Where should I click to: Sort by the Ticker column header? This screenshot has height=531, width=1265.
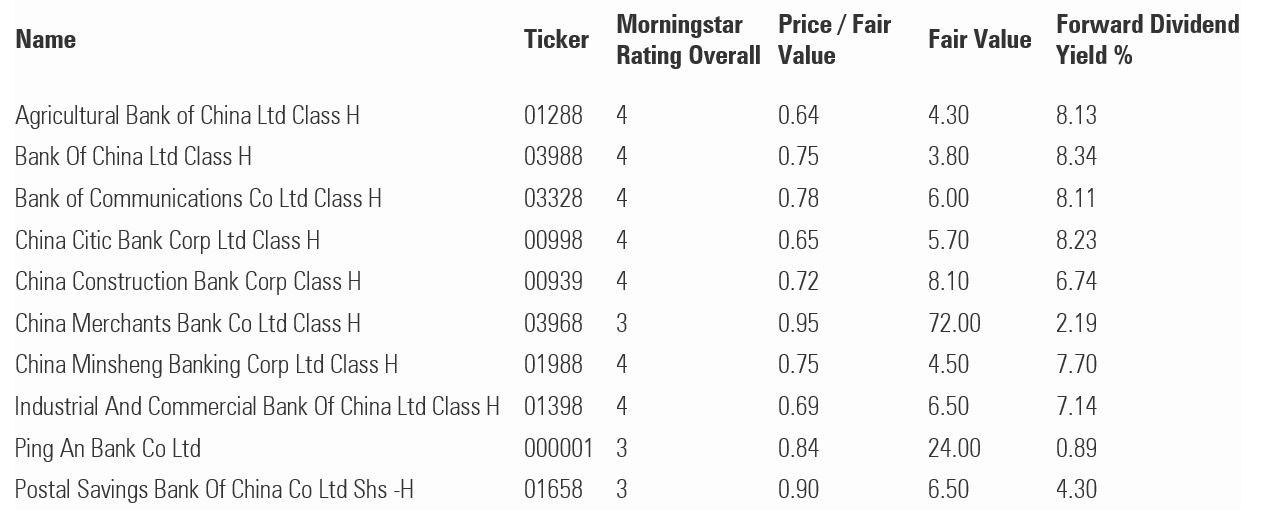coord(556,40)
